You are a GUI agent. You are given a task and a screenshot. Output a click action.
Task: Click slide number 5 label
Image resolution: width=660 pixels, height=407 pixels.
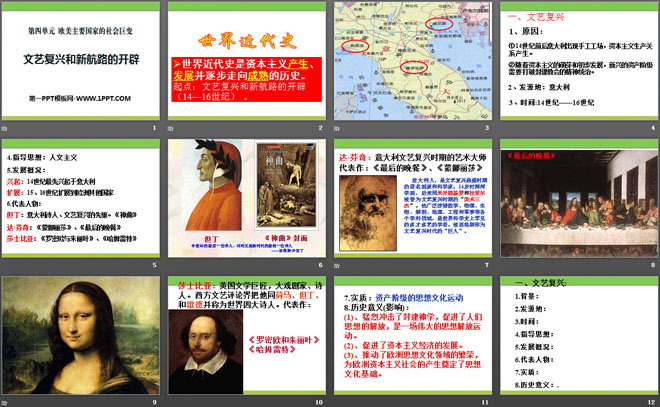154,265
